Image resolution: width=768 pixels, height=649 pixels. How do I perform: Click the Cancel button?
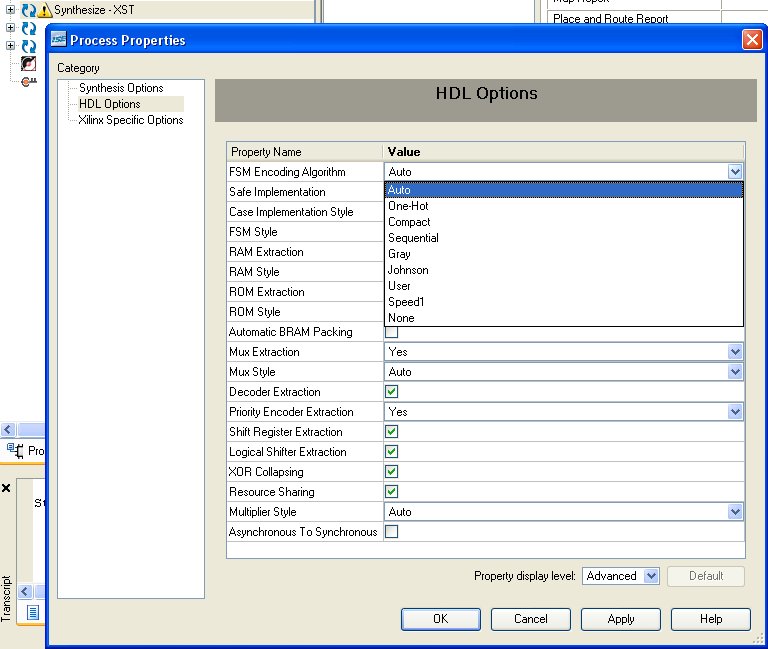click(530, 619)
